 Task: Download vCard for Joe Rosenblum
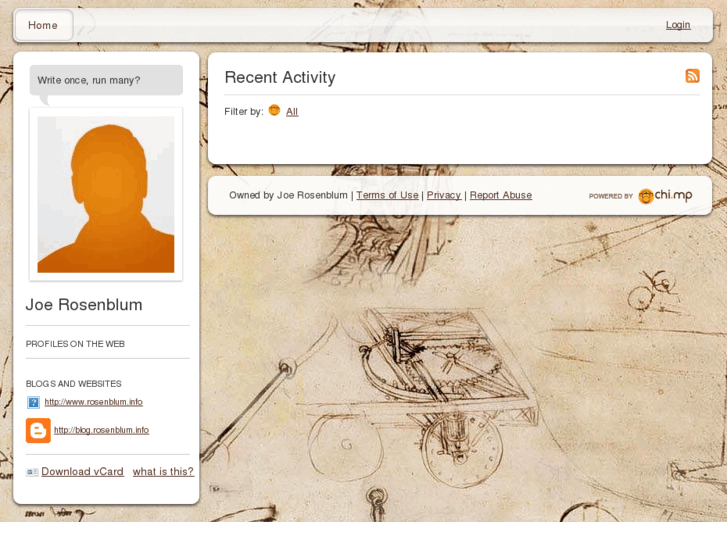tap(83, 472)
